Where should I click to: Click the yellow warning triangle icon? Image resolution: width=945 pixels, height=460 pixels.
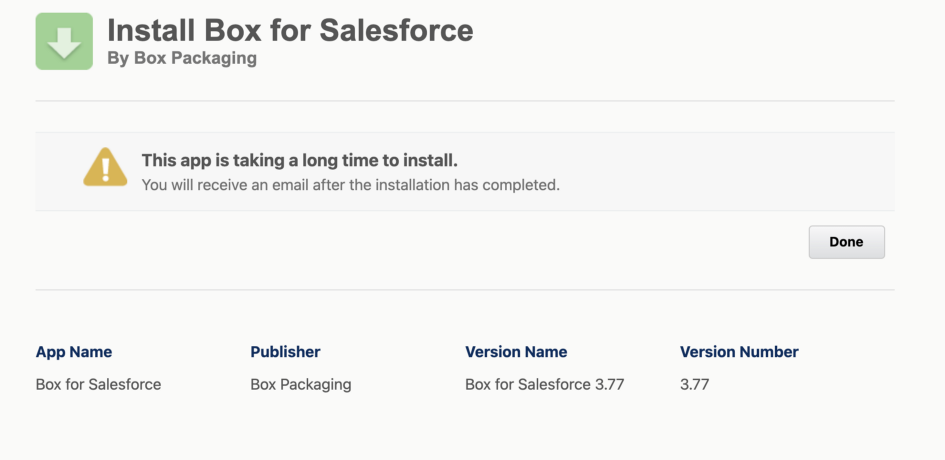click(104, 168)
